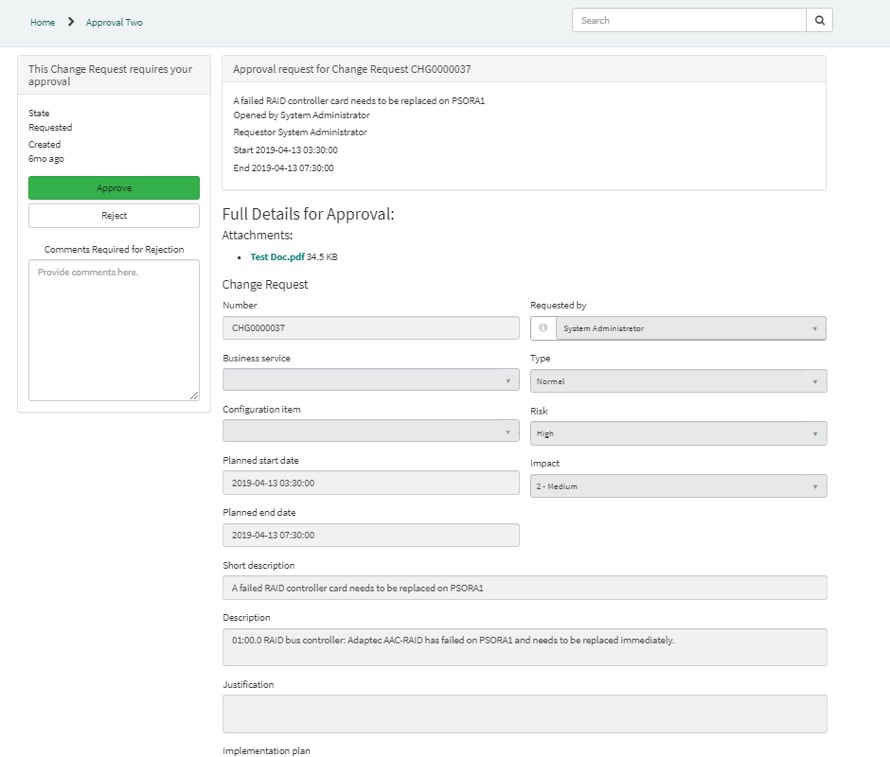Click the '6mo ago' created value
The image size is (890, 757).
(x=47, y=159)
